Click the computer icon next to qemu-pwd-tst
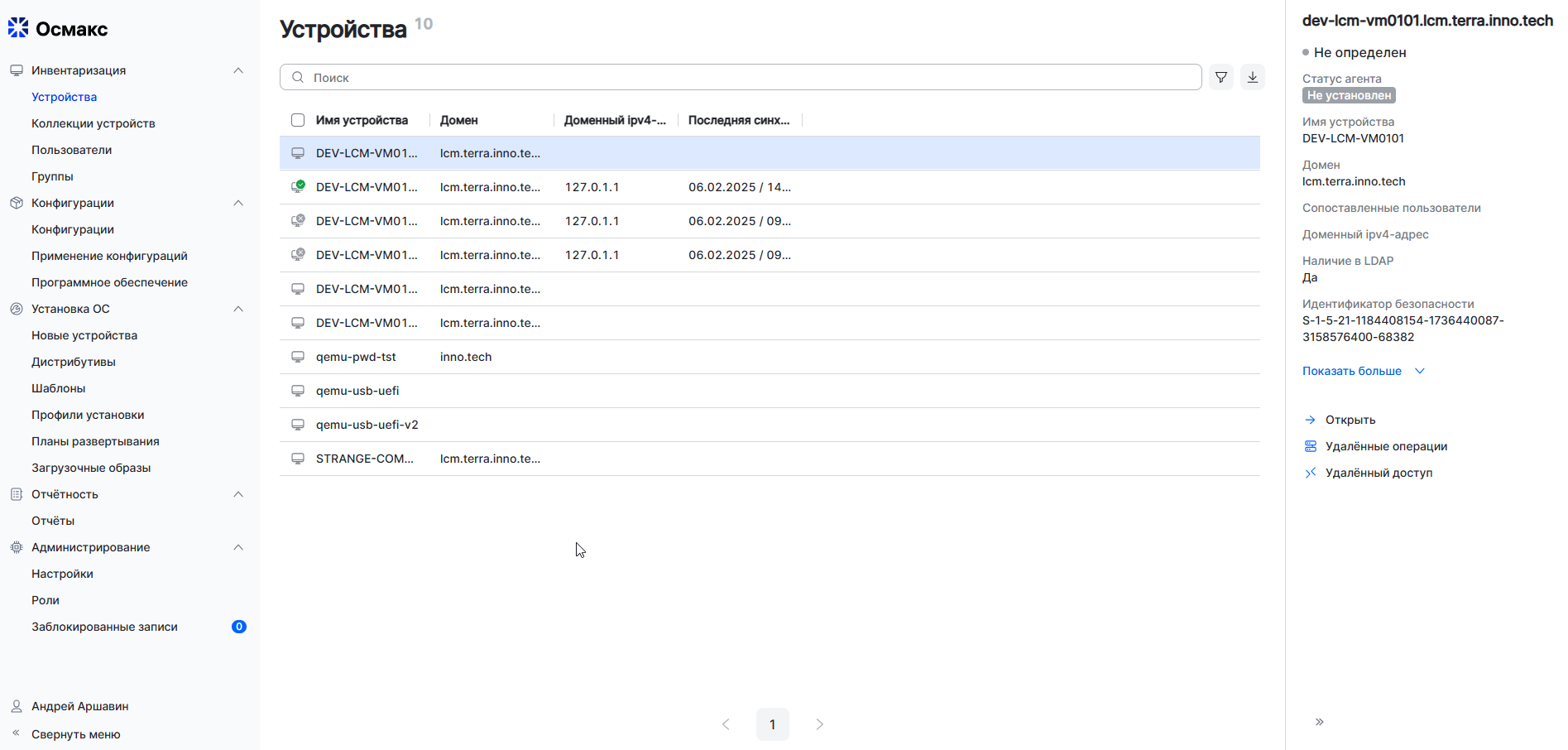1568x750 pixels. pyautogui.click(x=298, y=357)
